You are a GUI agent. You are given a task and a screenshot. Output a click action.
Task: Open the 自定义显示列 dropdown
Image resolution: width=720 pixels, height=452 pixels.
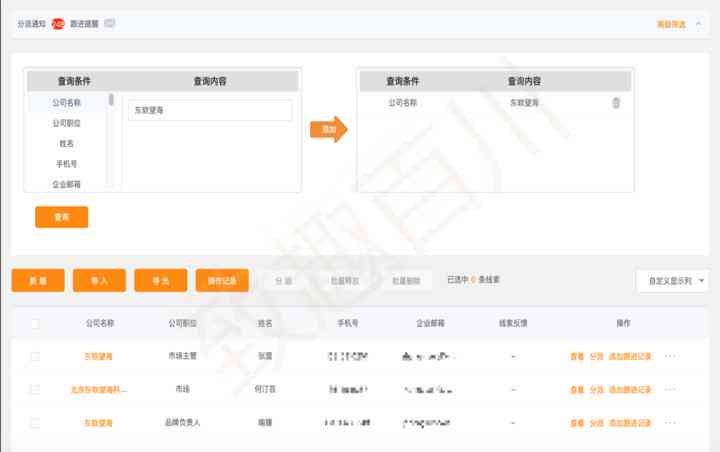673,281
